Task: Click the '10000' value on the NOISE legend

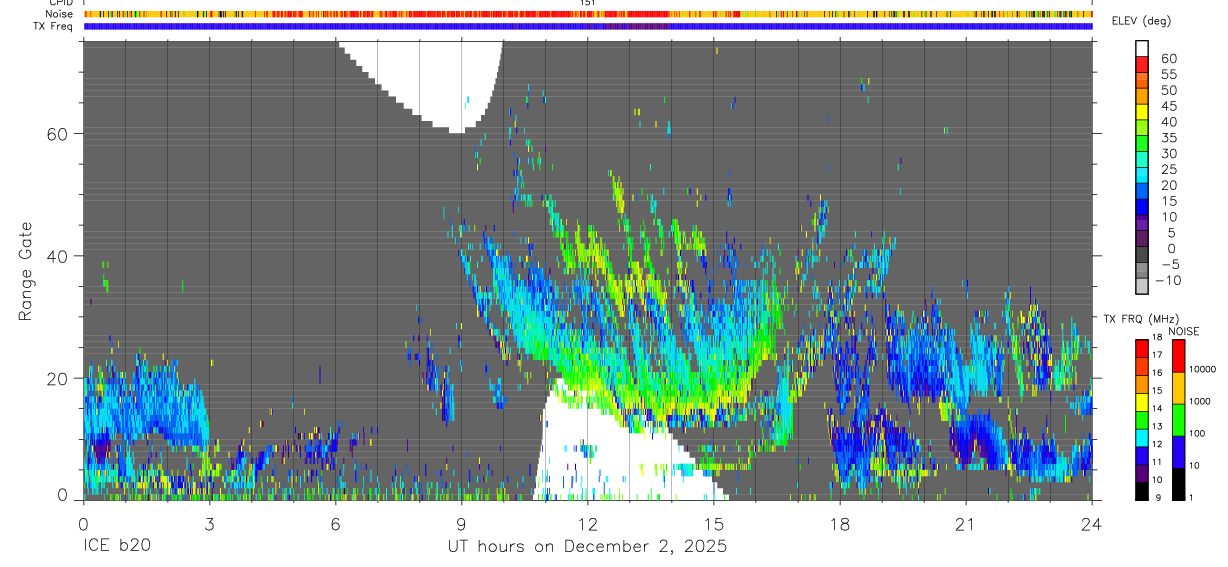Action: tap(1201, 369)
